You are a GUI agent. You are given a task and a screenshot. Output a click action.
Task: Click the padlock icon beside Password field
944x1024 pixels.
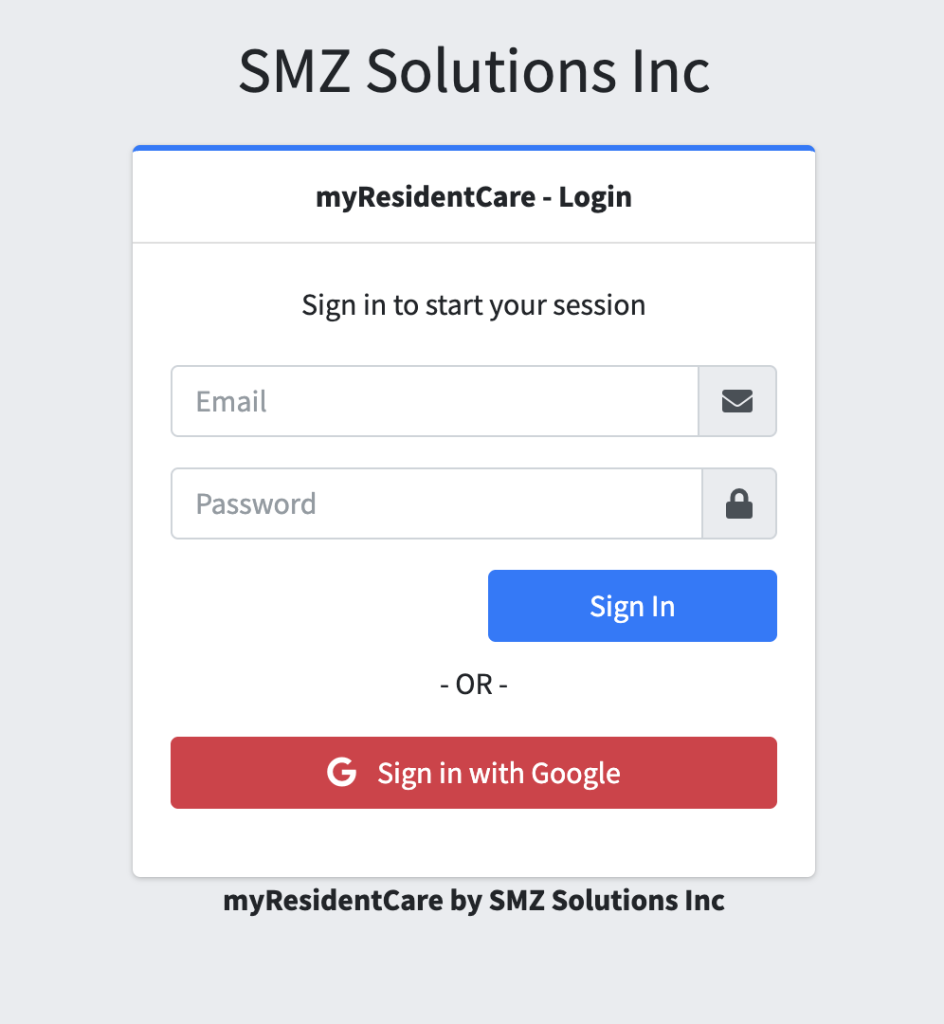(x=739, y=504)
